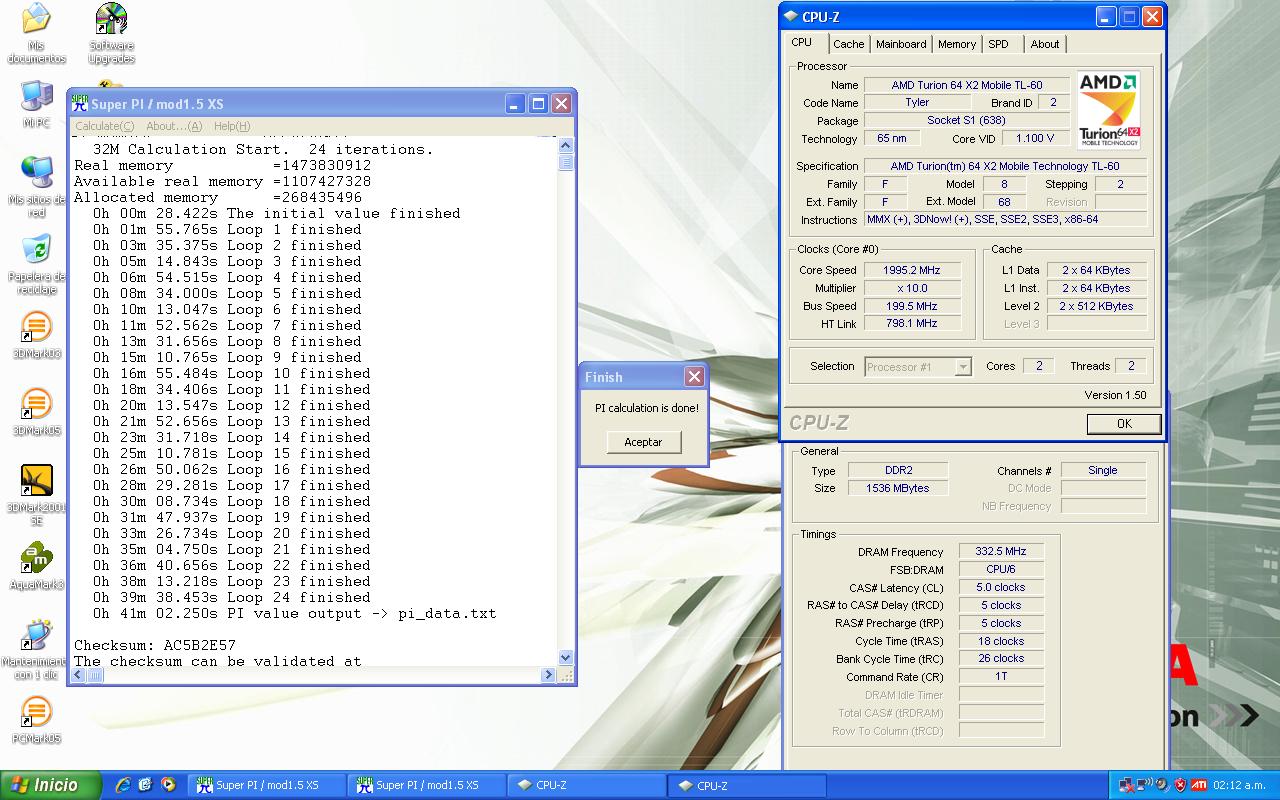This screenshot has height=800, width=1280.
Task: Click the Bus Speed value 199.5 MHz
Action: click(x=912, y=306)
